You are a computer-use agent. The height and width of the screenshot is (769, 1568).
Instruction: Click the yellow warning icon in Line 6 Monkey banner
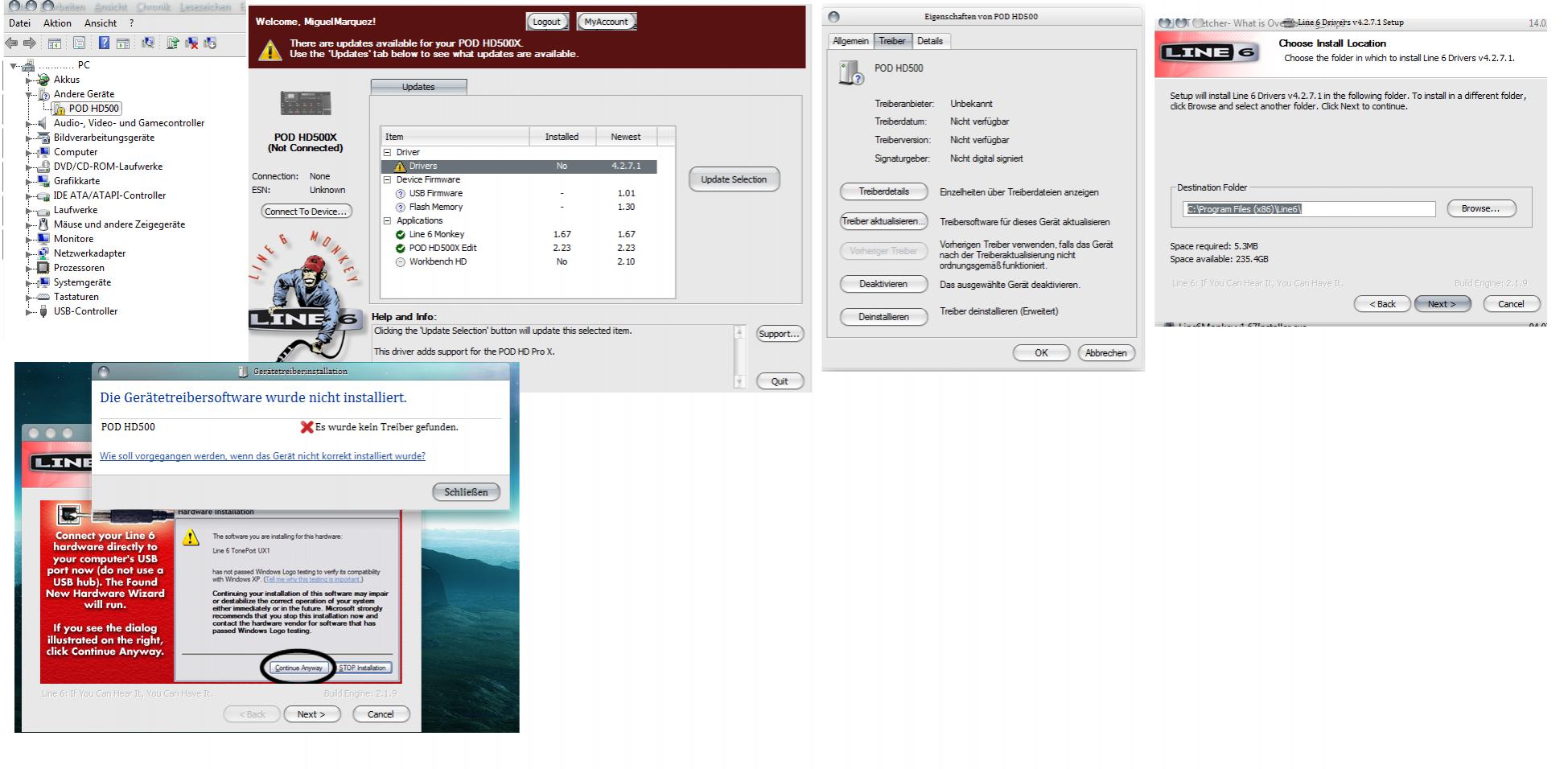pyautogui.click(x=270, y=51)
